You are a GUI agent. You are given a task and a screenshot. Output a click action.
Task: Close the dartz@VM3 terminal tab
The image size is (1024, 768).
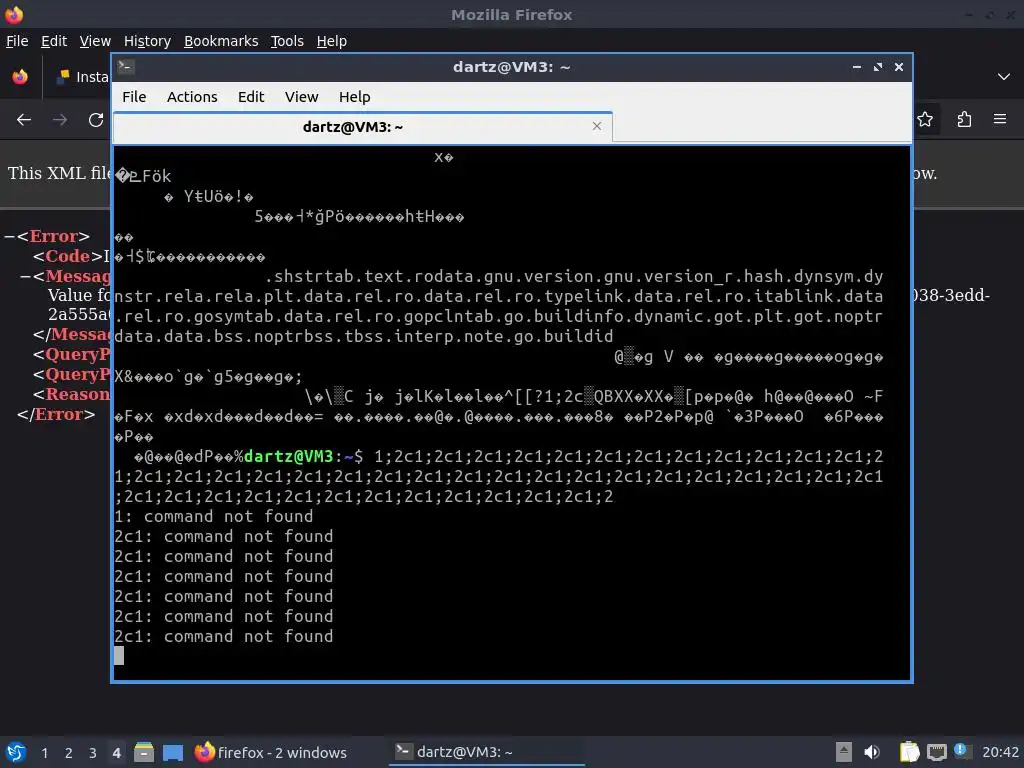596,126
